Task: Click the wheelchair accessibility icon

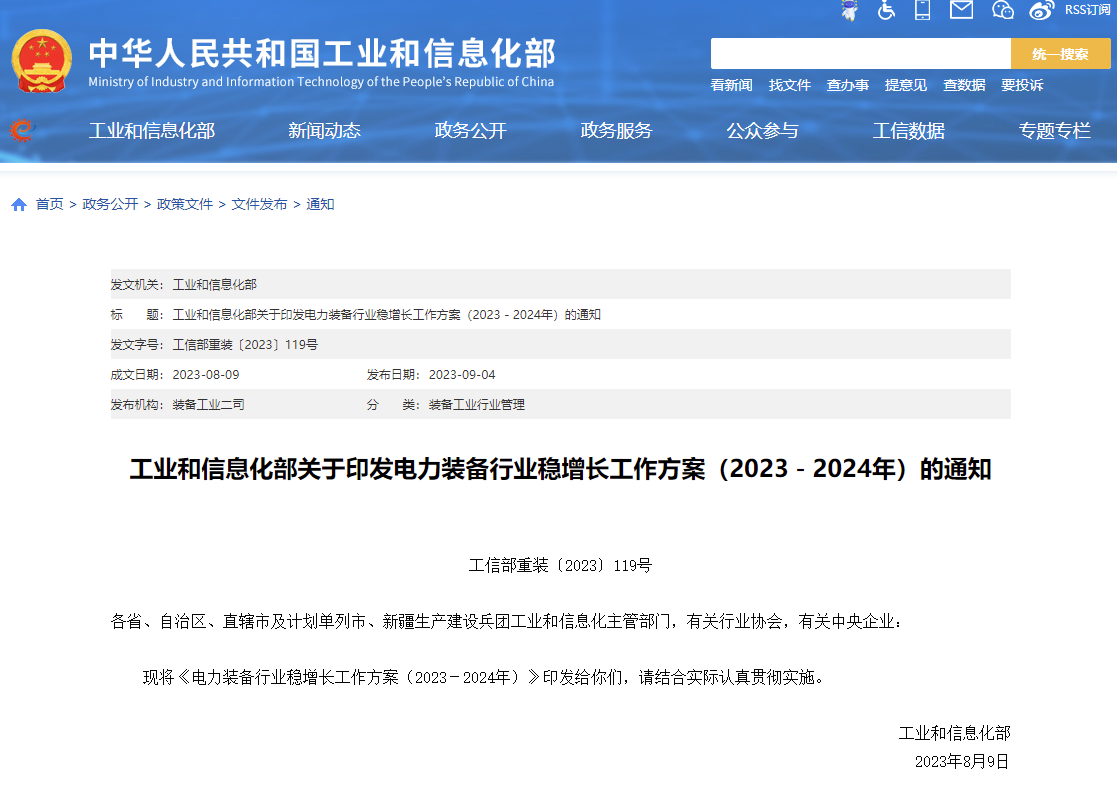Action: coord(886,10)
